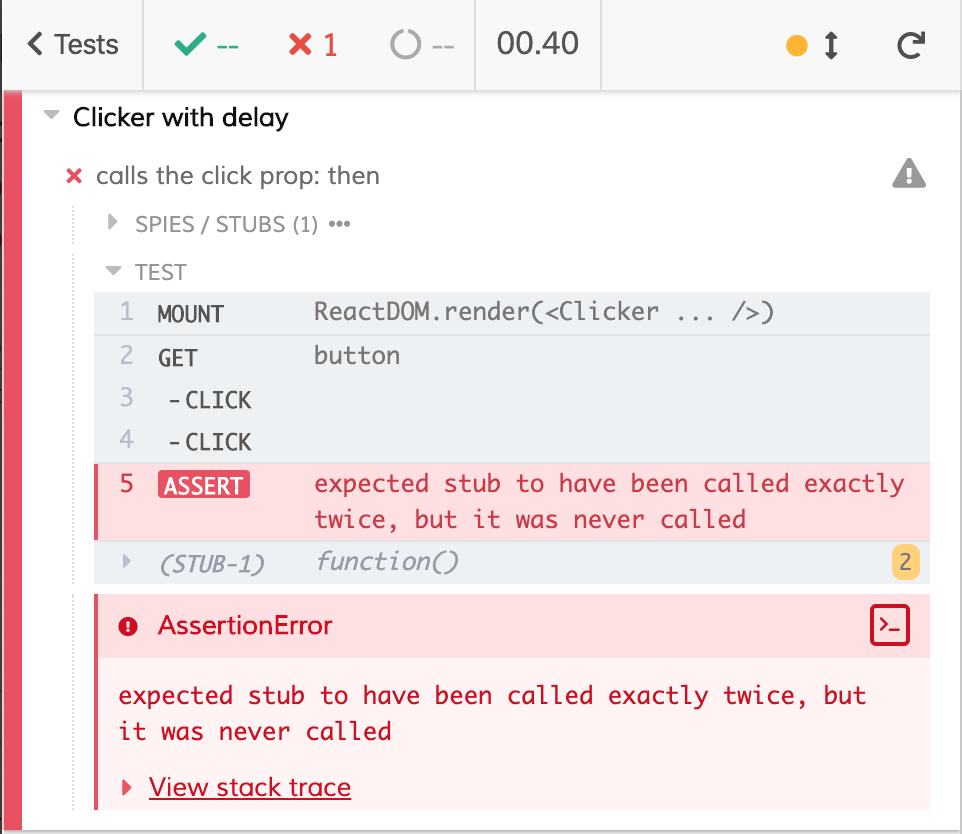Select the failed test titled calls the click prop

coord(238,176)
